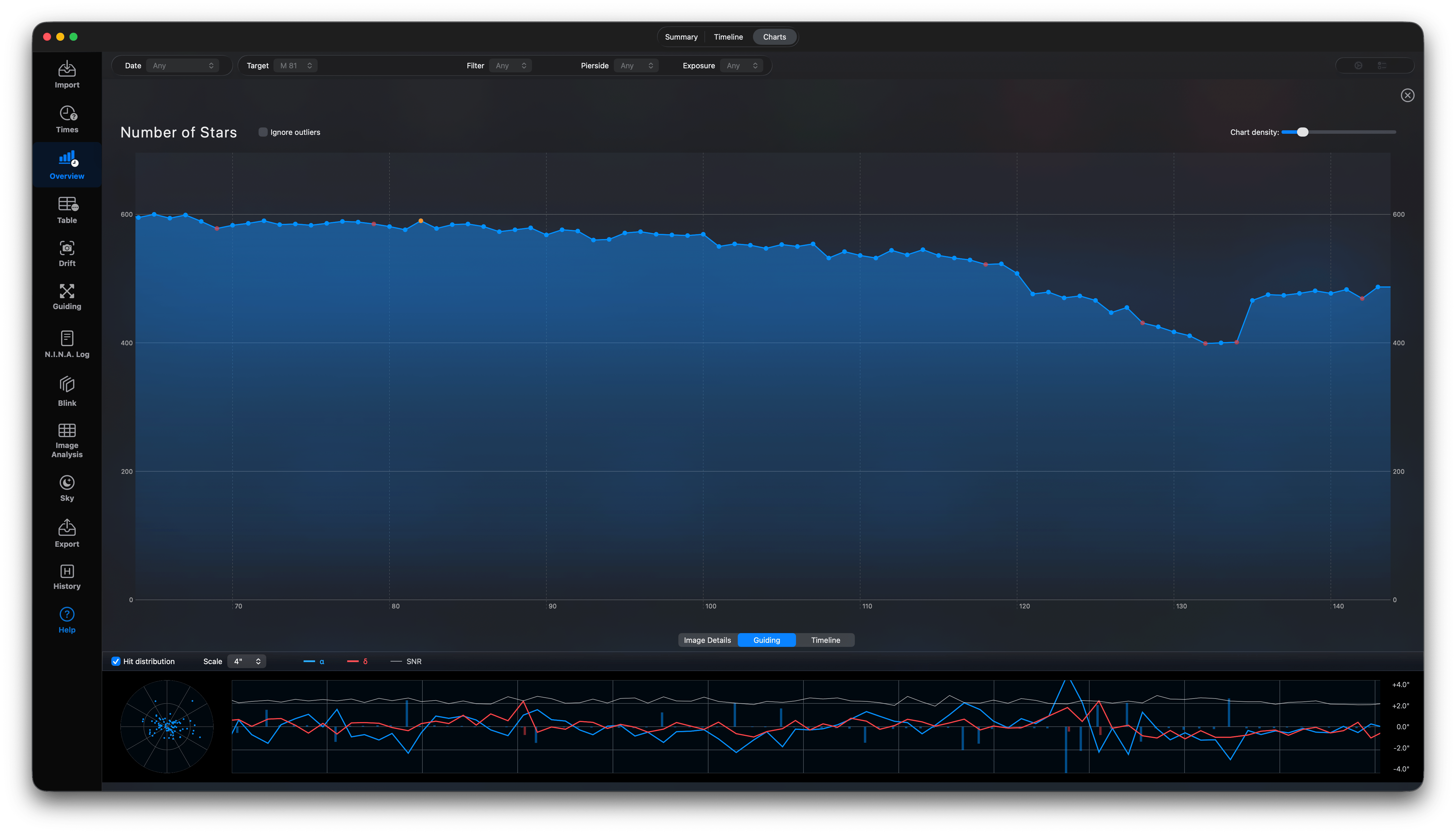
Task: Open the History sidebar item
Action: (67, 577)
